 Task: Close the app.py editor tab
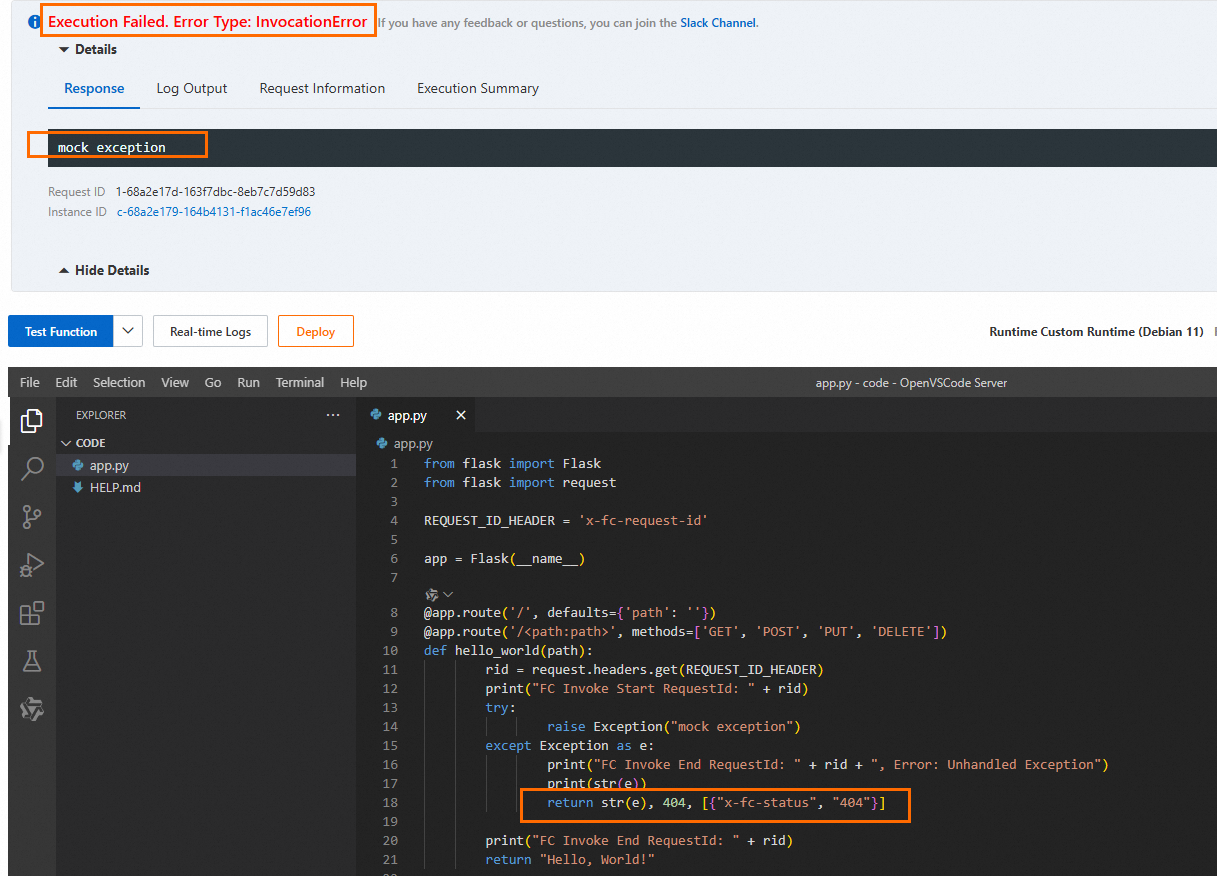tap(461, 415)
